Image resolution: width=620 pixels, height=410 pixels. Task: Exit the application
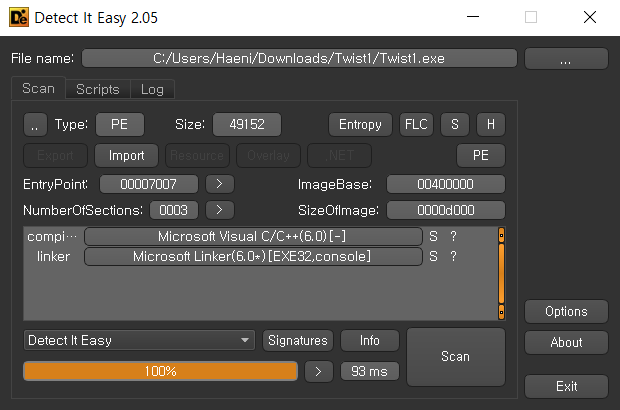566,386
